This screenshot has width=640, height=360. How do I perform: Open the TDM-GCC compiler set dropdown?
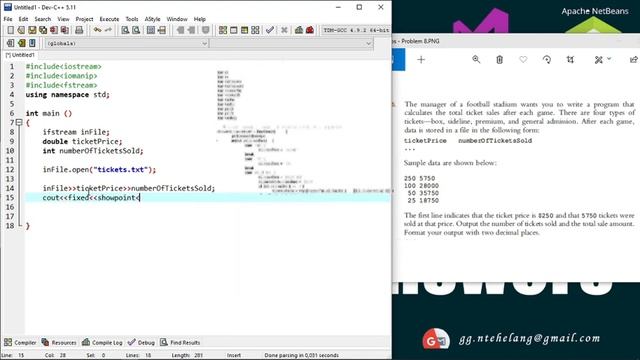[356, 30]
